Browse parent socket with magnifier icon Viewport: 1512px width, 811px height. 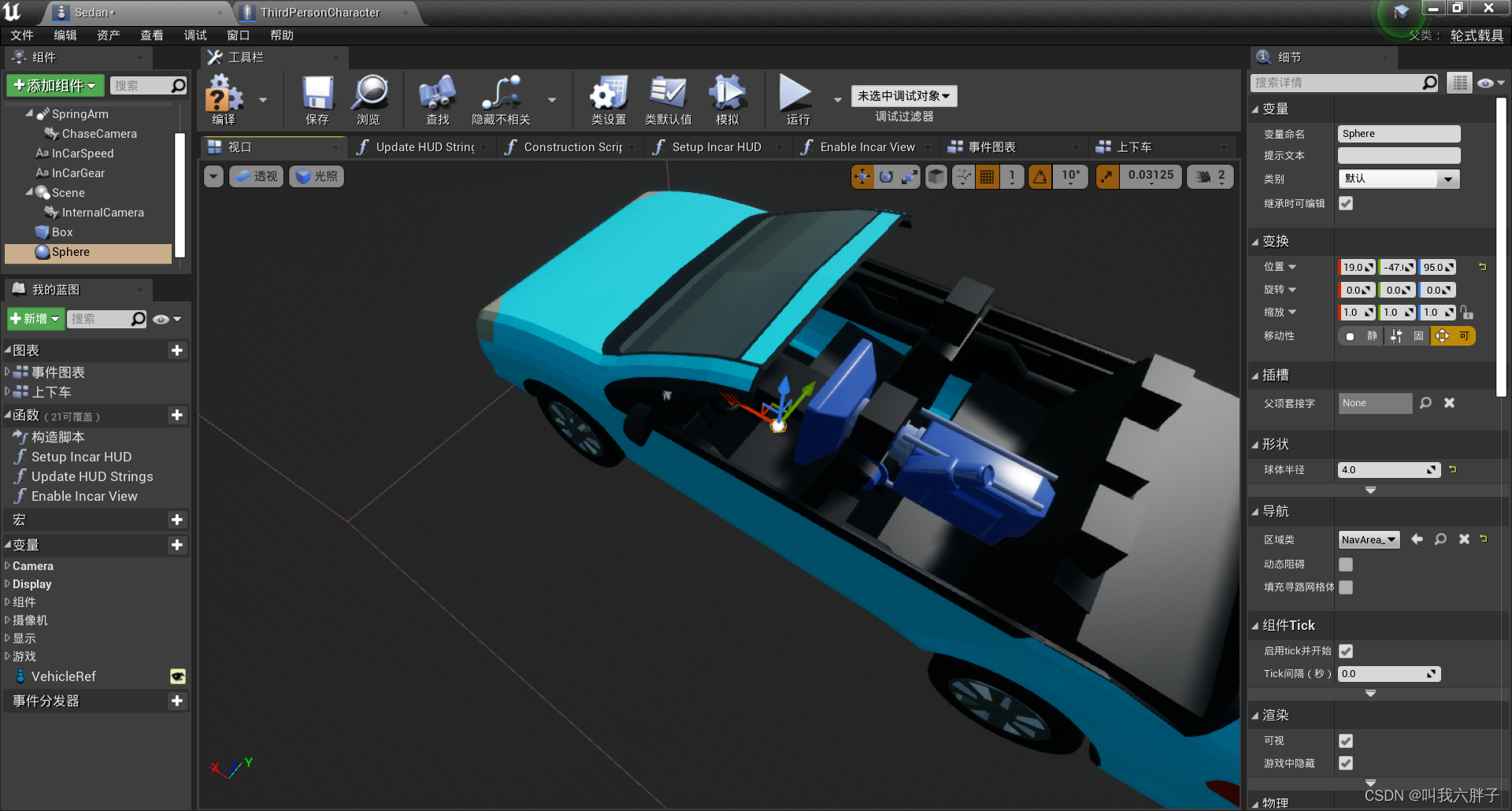tap(1425, 403)
